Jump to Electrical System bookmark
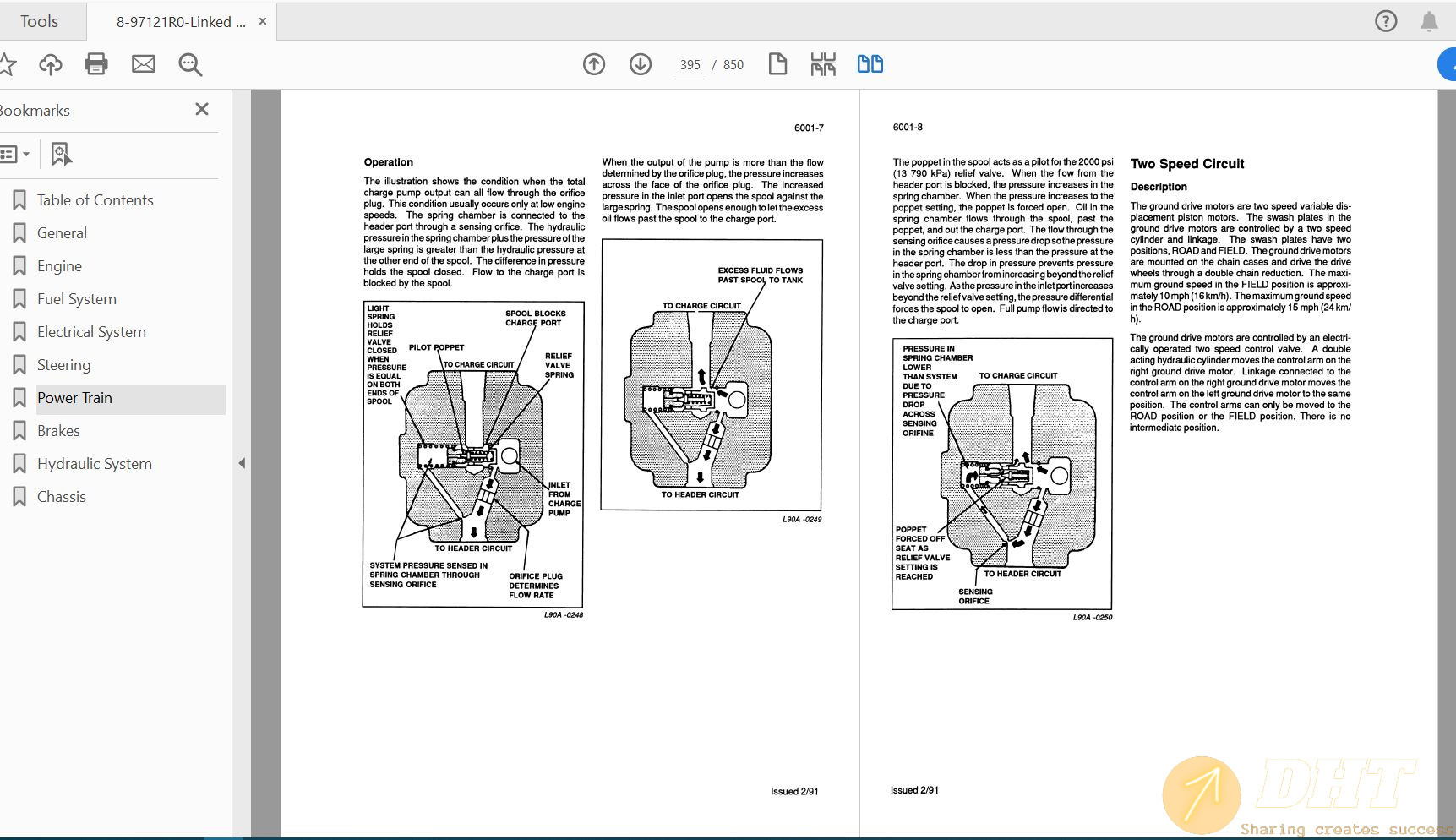The height and width of the screenshot is (840, 1456). pyautogui.click(x=91, y=332)
